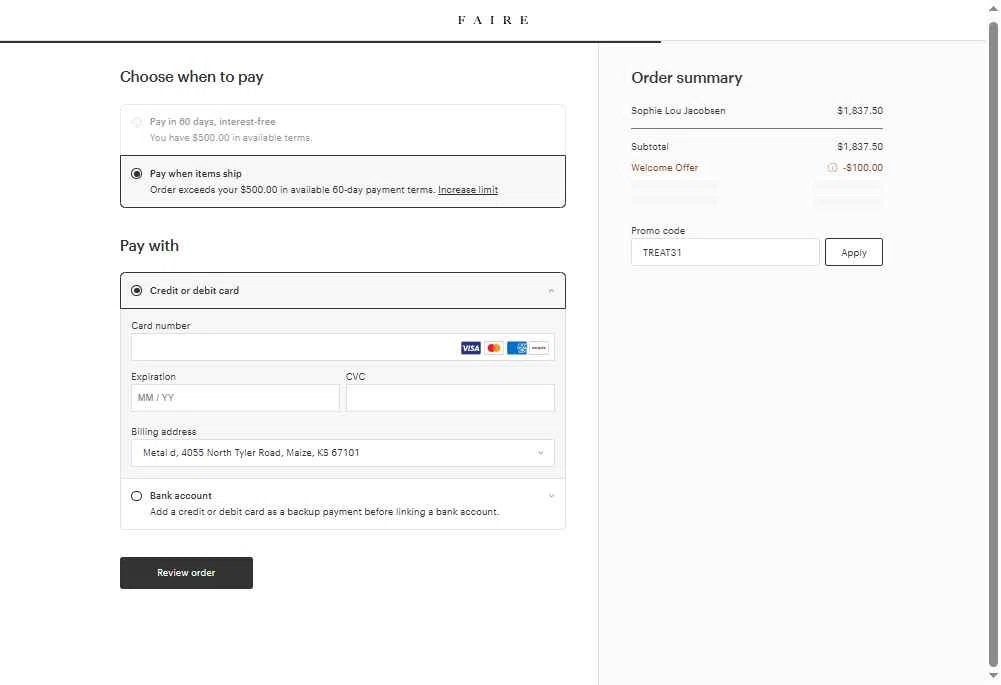Collapse the Credit or debit card section

tap(551, 291)
